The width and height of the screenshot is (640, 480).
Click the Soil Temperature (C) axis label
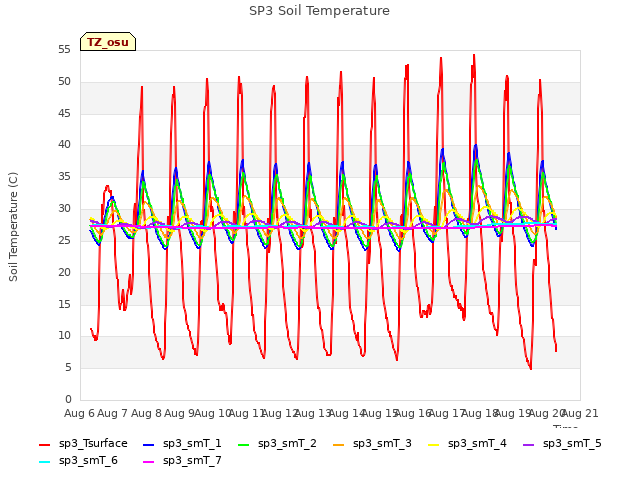point(13,227)
